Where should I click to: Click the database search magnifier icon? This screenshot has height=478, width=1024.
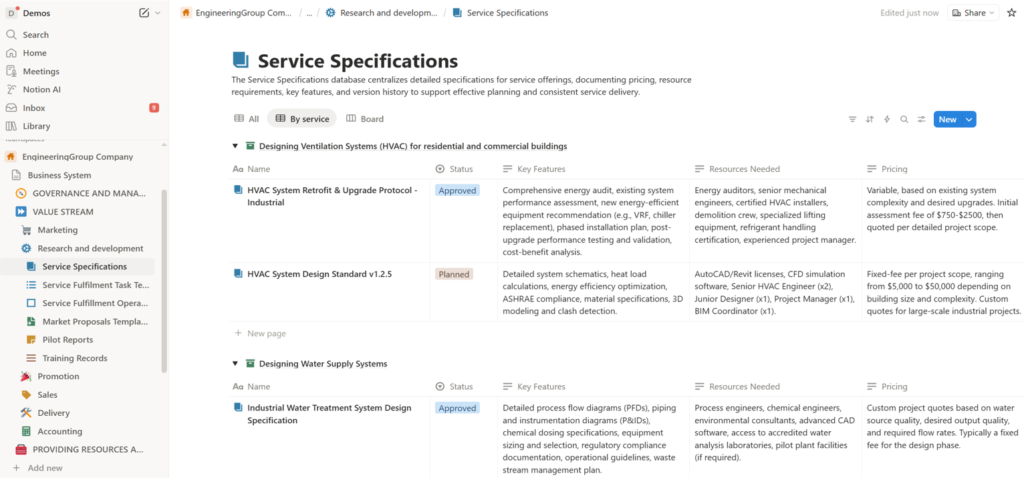[x=904, y=119]
